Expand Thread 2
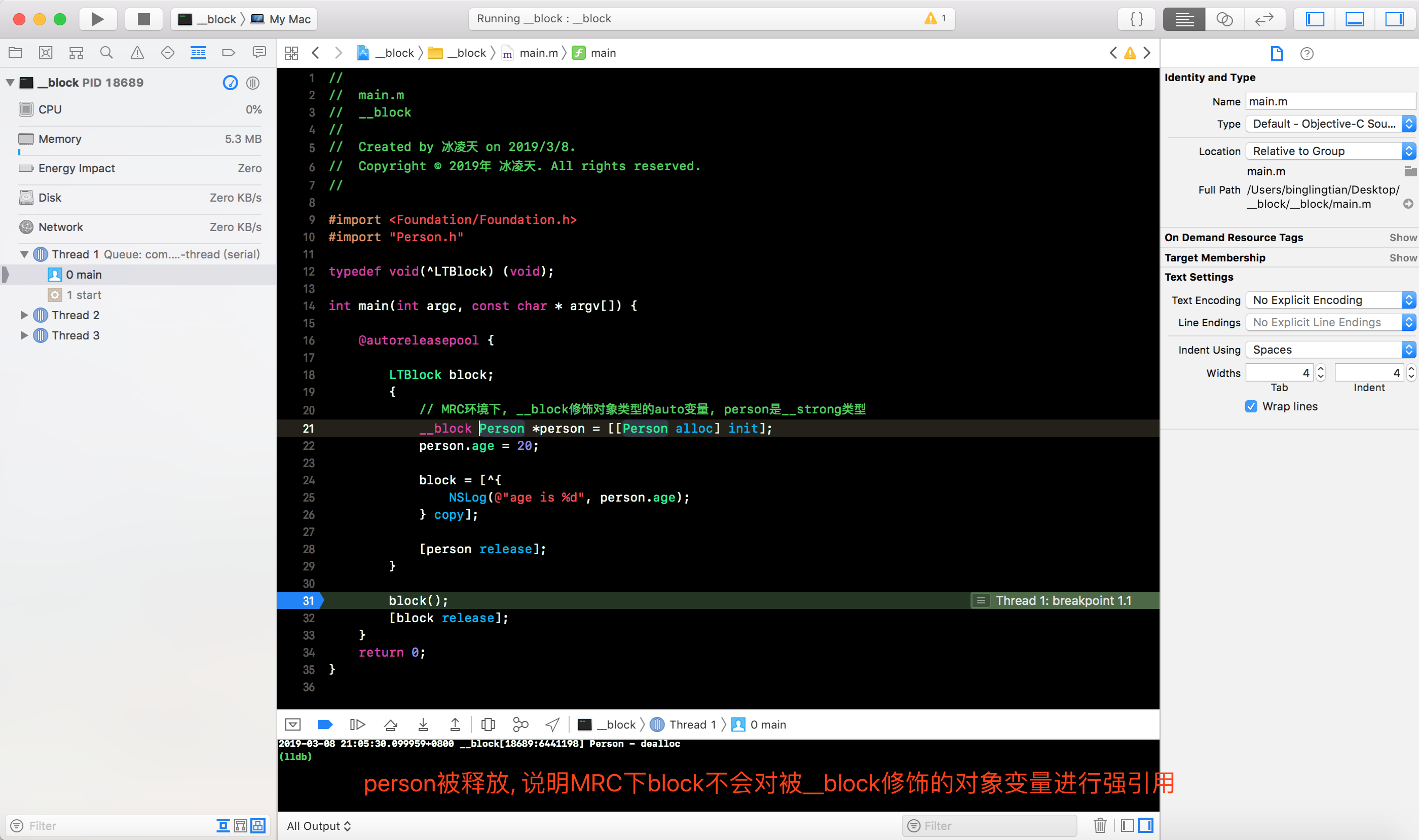Viewport: 1419px width, 840px height. click(x=24, y=315)
